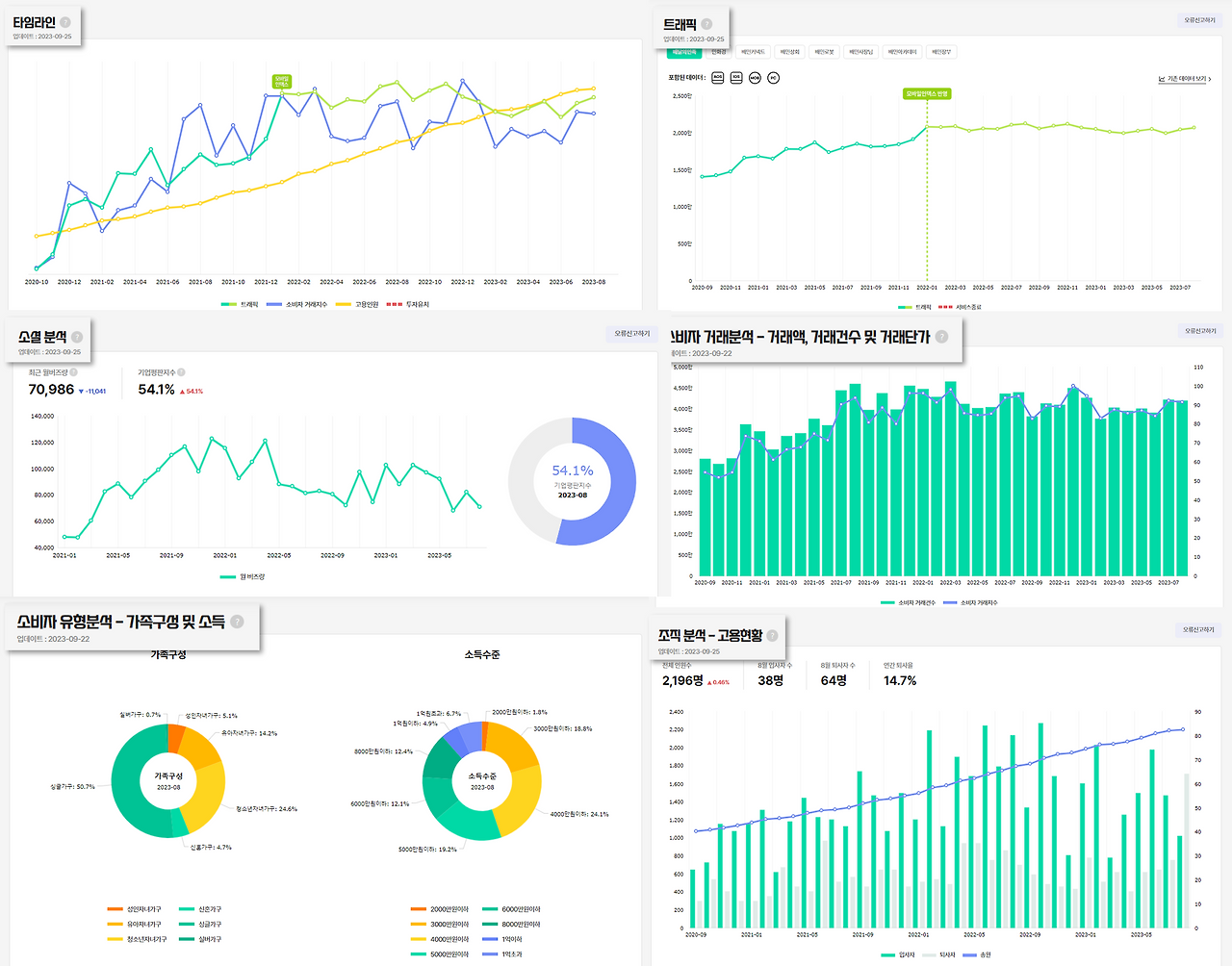The image size is (1232, 966).
Task: Toggle 신혼가구 legend in family chart
Action: coord(200,909)
